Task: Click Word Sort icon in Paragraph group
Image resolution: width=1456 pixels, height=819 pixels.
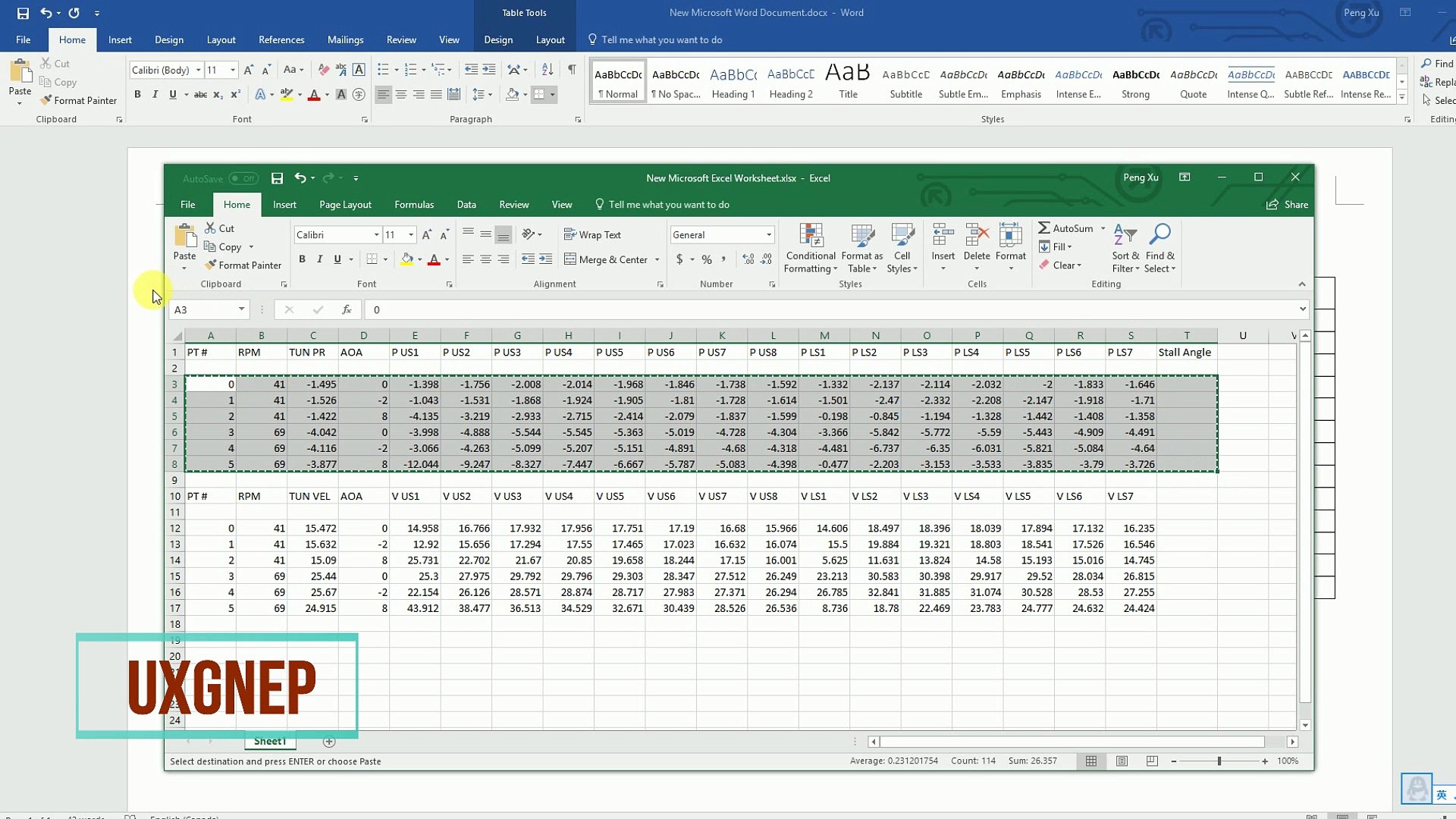Action: [548, 70]
